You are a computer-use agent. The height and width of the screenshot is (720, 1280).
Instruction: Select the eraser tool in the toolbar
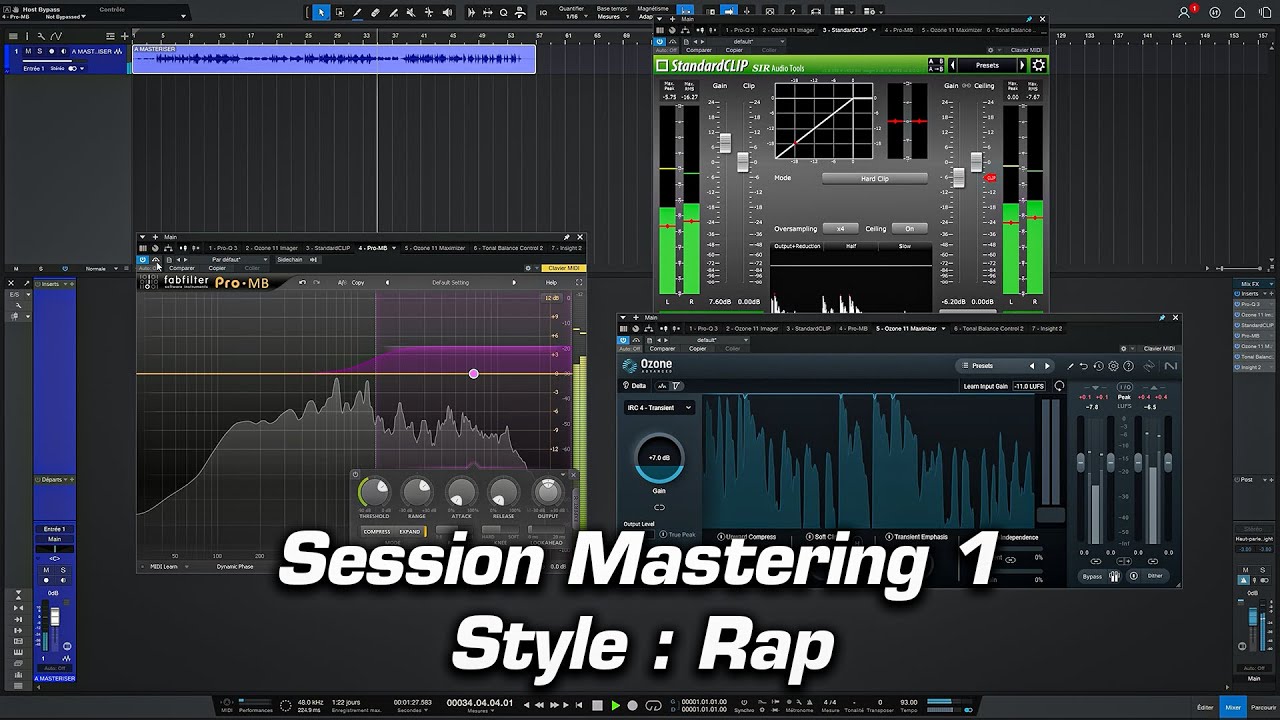coord(375,13)
